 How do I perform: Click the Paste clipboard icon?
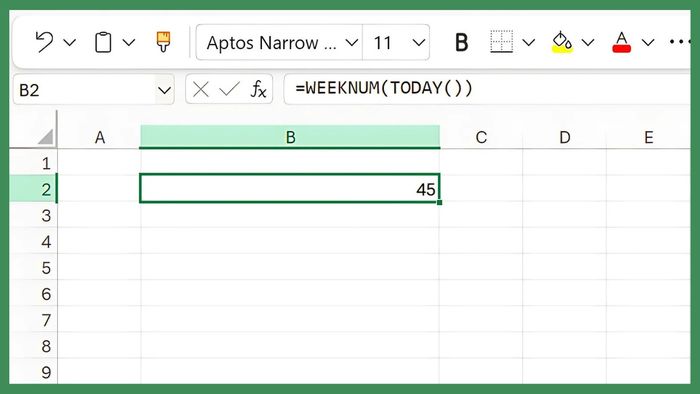103,42
